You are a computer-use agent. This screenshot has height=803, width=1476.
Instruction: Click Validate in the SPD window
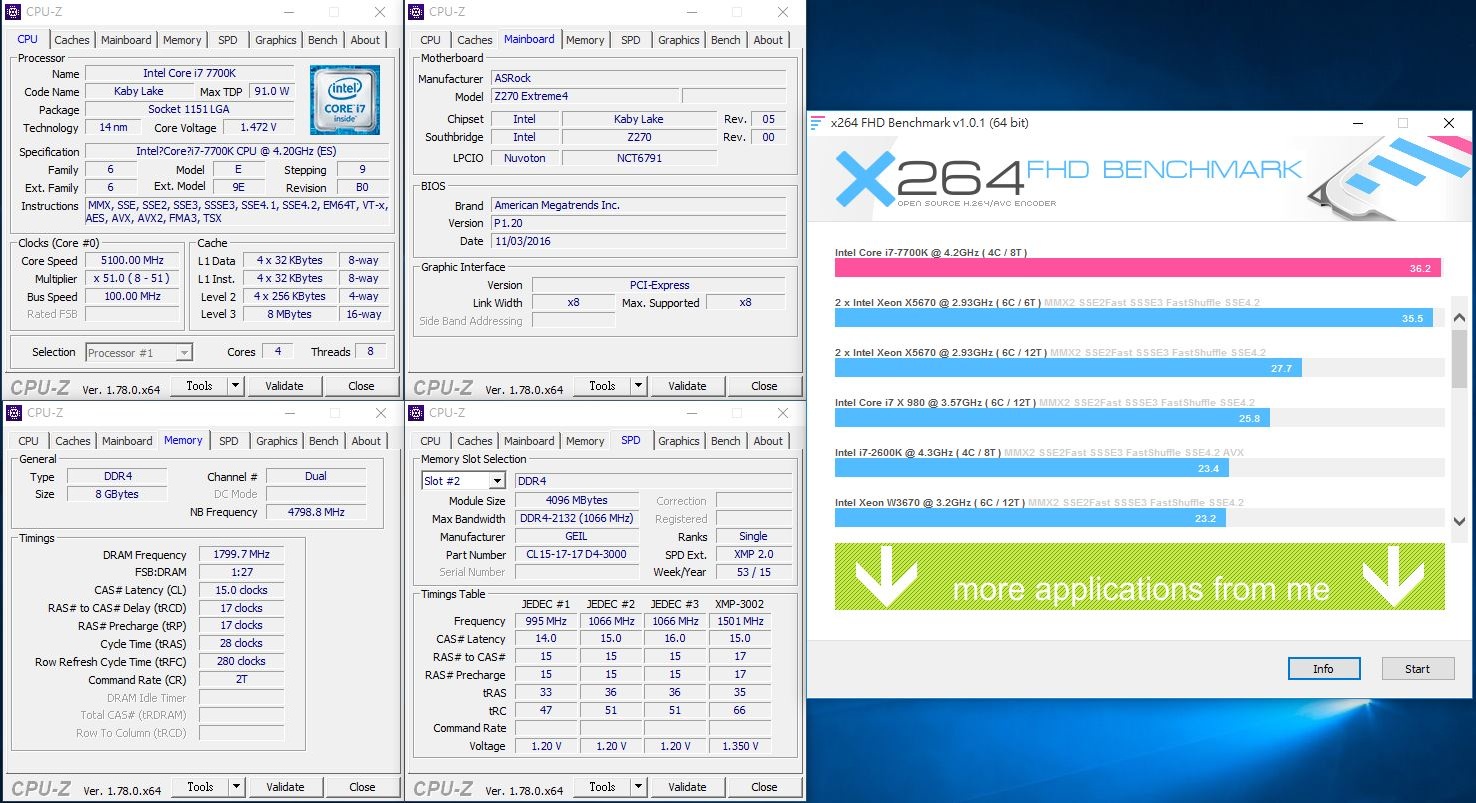coord(687,787)
